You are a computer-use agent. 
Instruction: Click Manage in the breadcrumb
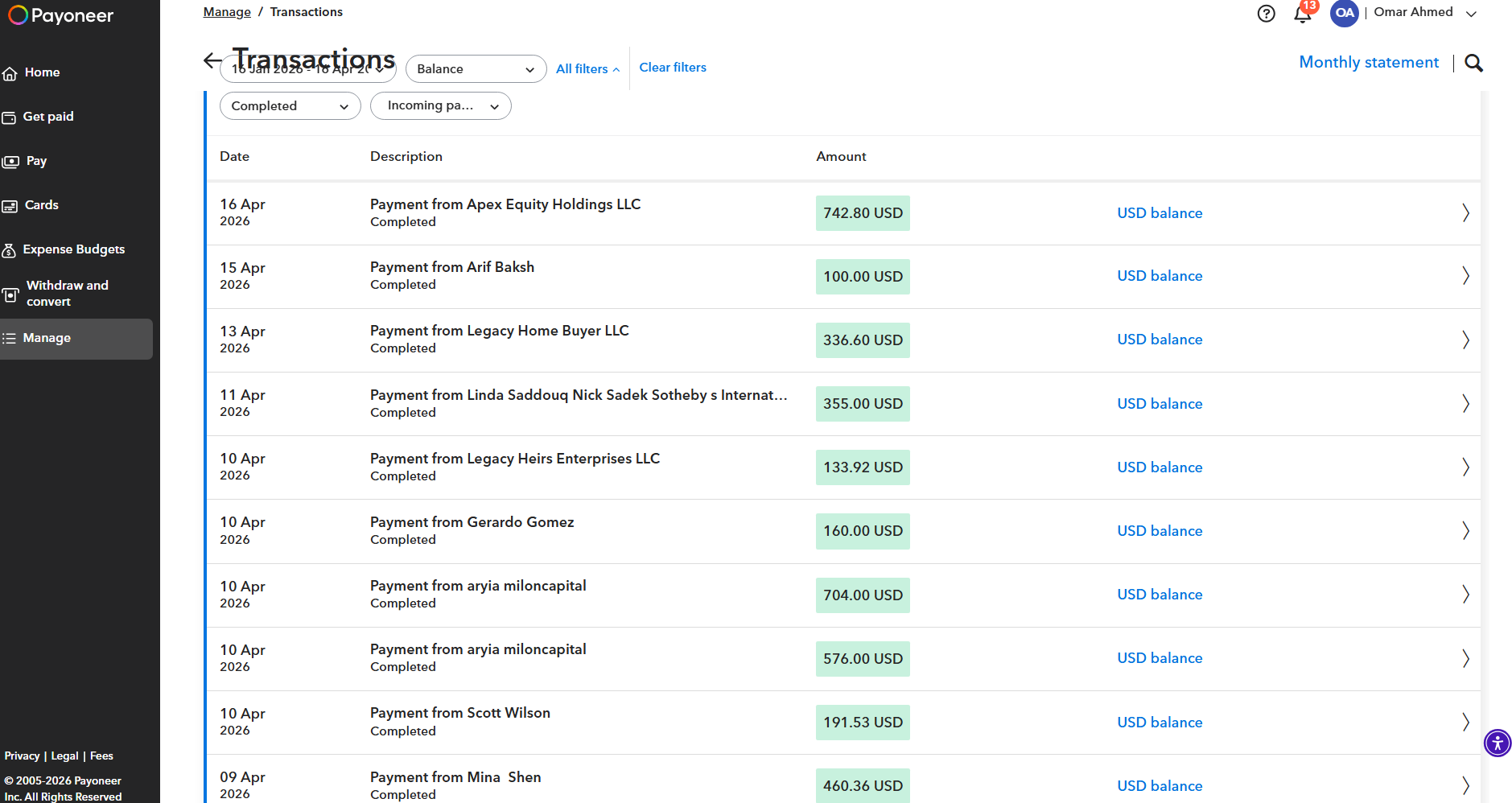click(227, 12)
